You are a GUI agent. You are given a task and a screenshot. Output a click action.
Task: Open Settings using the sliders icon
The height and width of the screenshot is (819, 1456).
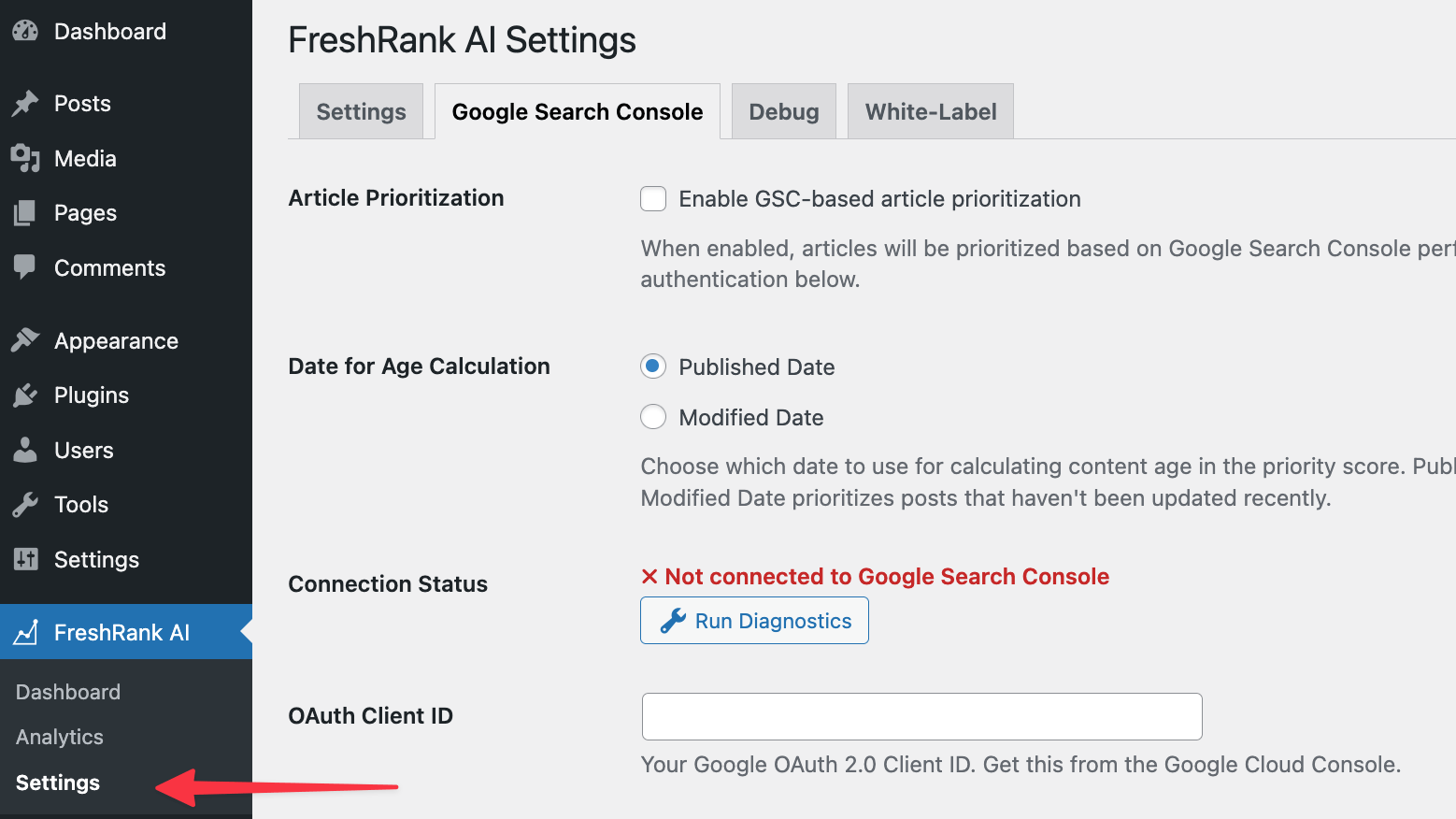pyautogui.click(x=26, y=559)
